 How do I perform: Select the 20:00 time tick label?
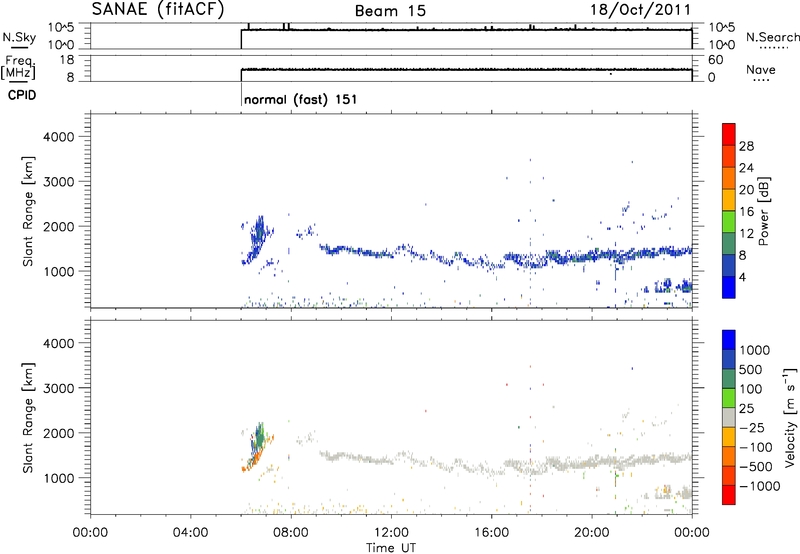591,533
